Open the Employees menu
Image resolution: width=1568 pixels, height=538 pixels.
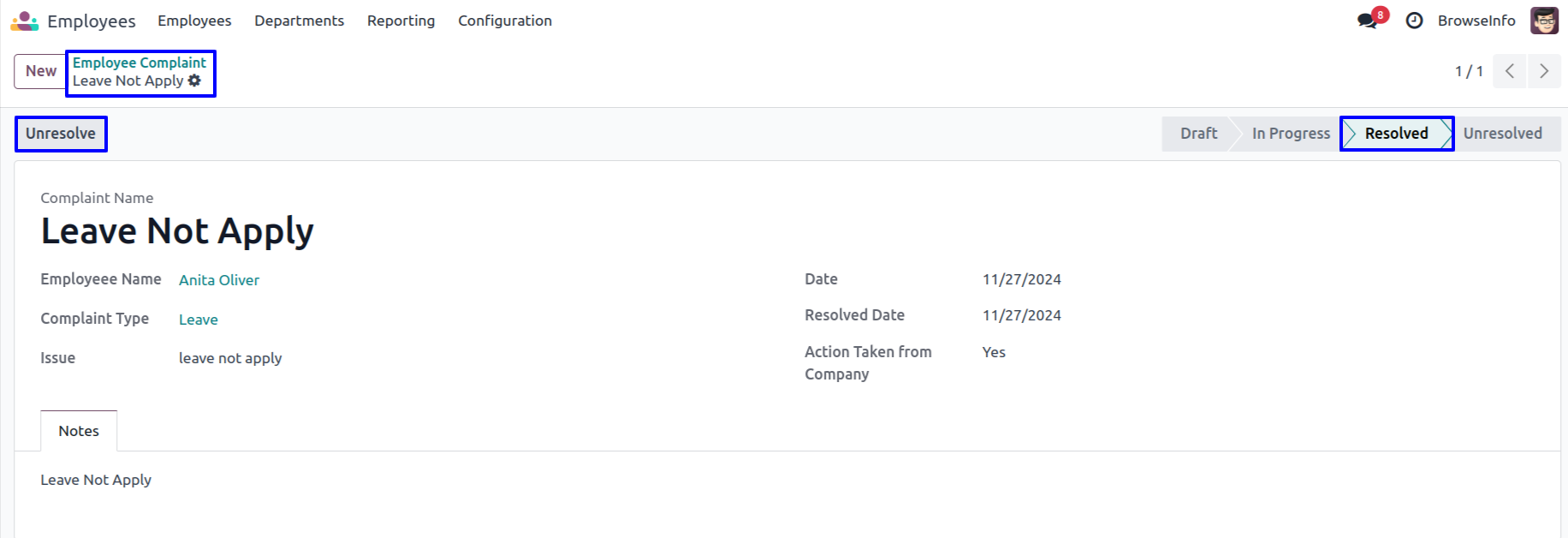194,21
